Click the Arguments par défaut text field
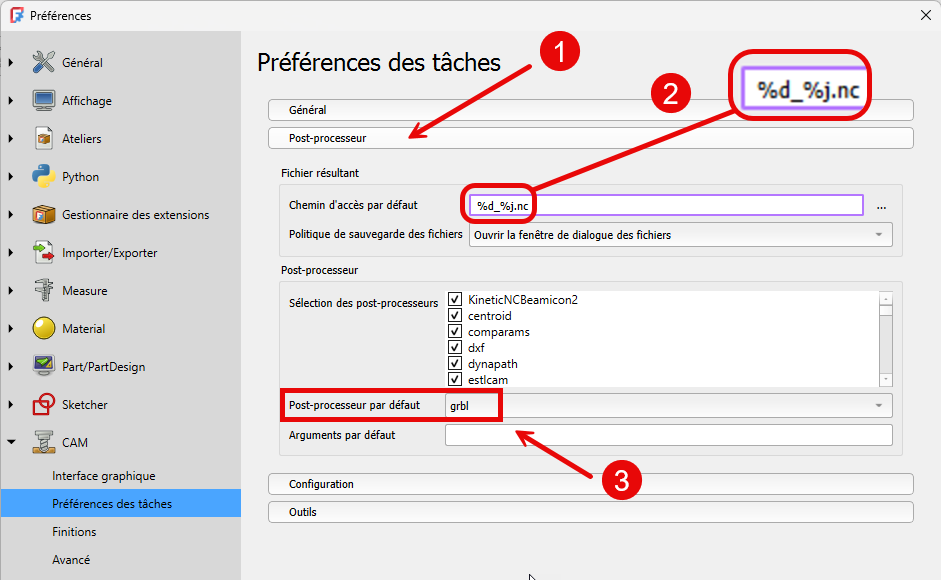The width and height of the screenshot is (941, 580). [668, 435]
